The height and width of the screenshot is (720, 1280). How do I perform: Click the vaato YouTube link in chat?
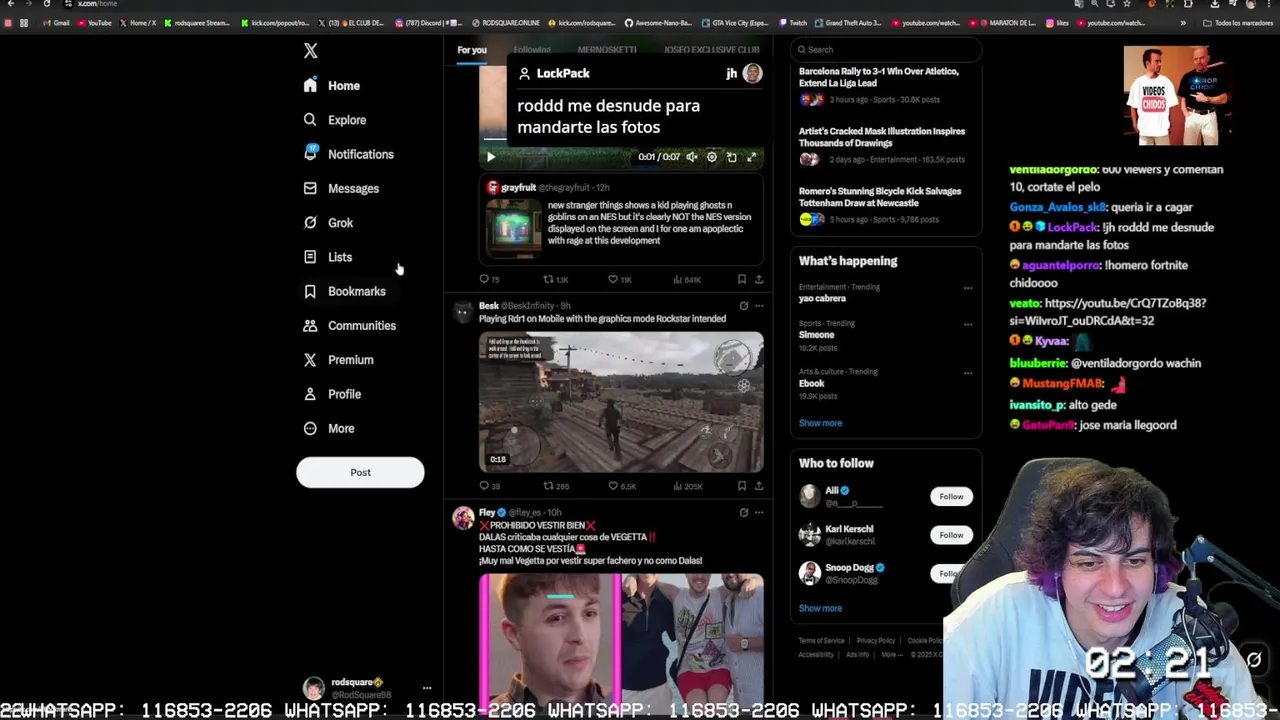coord(1107,312)
